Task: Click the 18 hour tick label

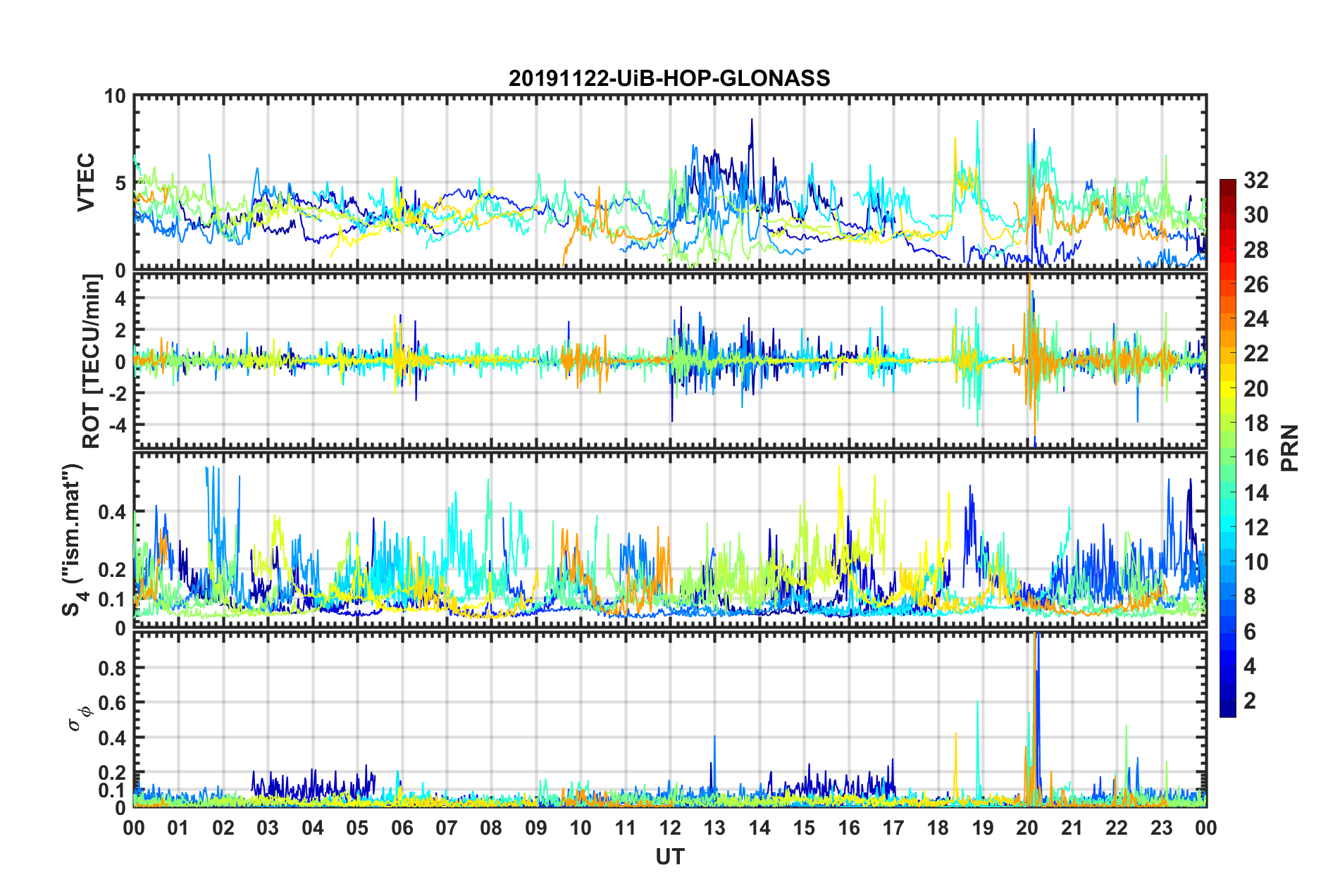Action: click(x=938, y=828)
